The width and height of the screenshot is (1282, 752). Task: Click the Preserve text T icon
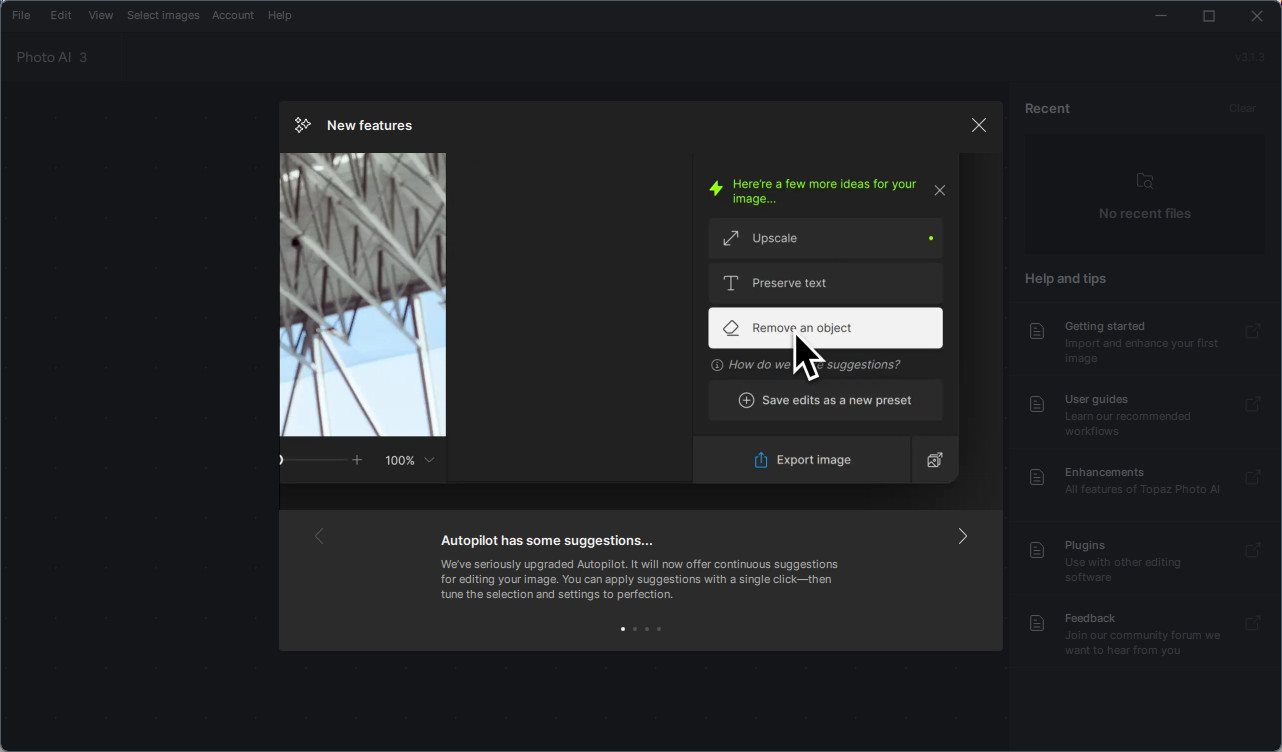tap(731, 283)
